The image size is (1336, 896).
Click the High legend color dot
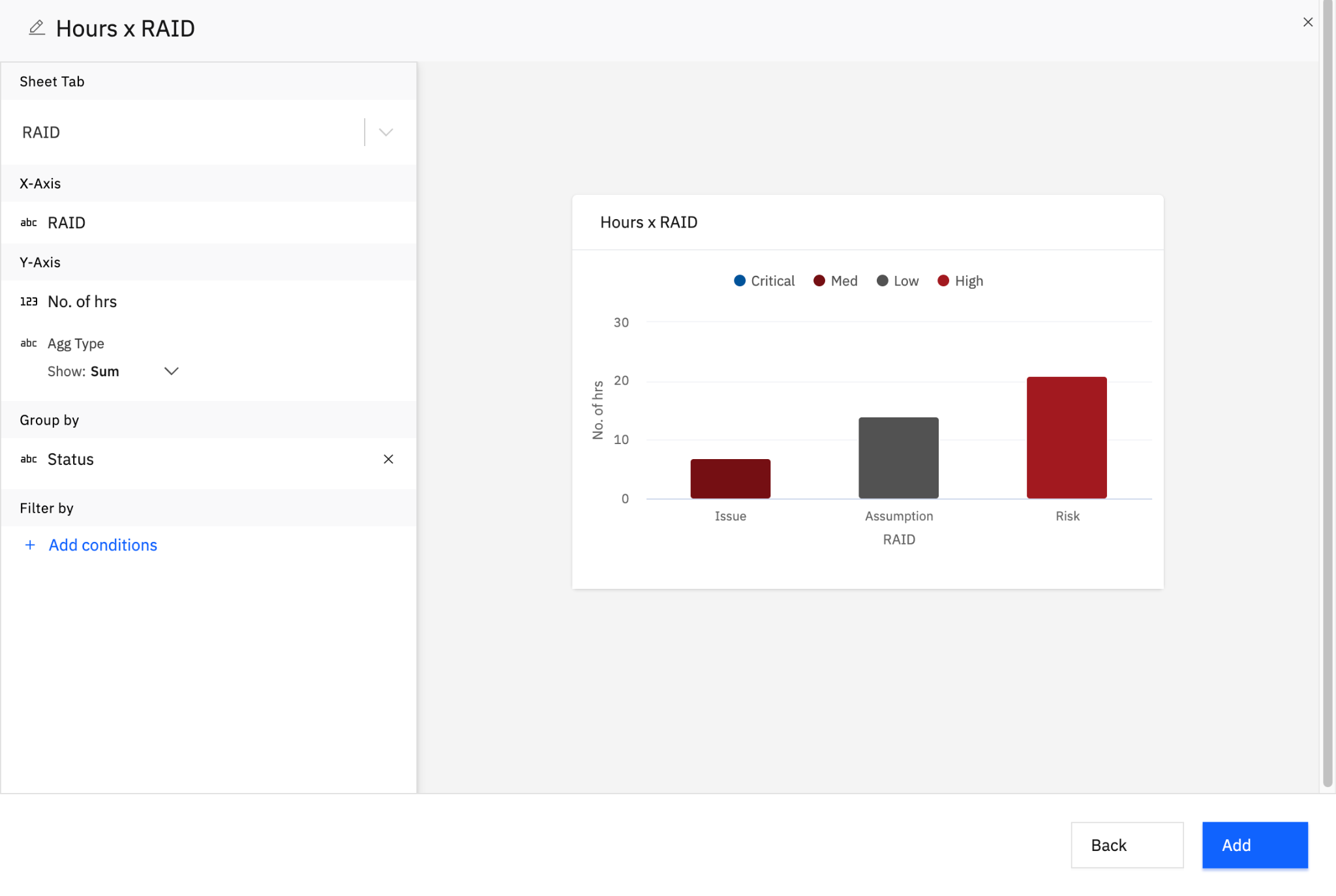(943, 281)
